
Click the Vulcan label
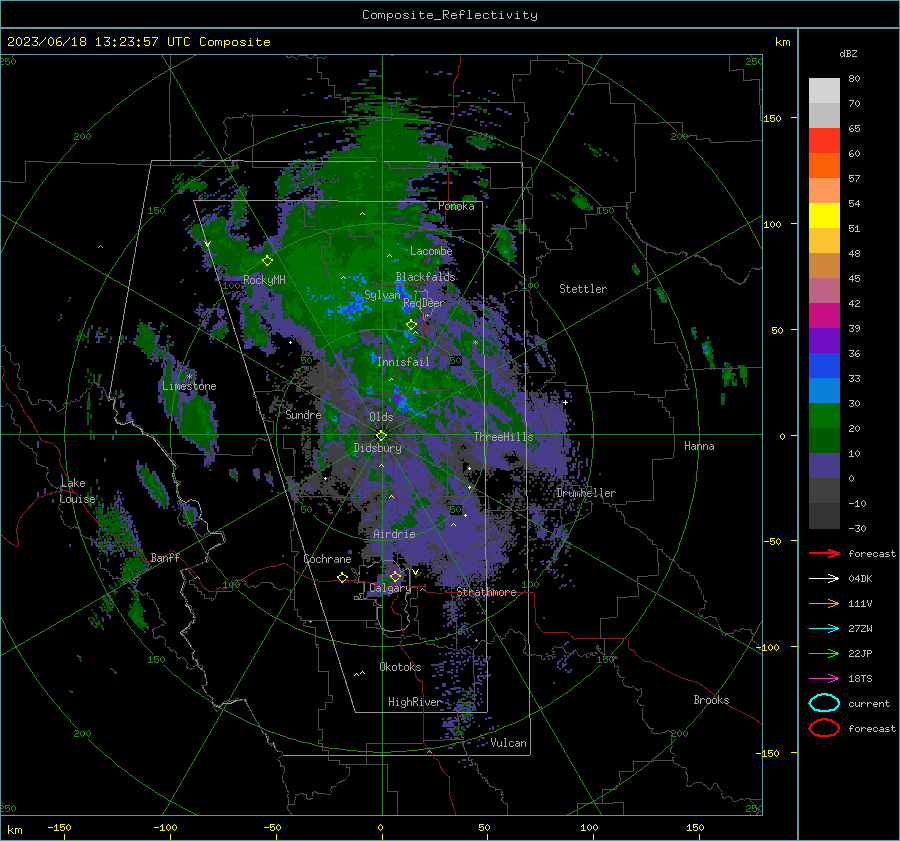[x=509, y=743]
